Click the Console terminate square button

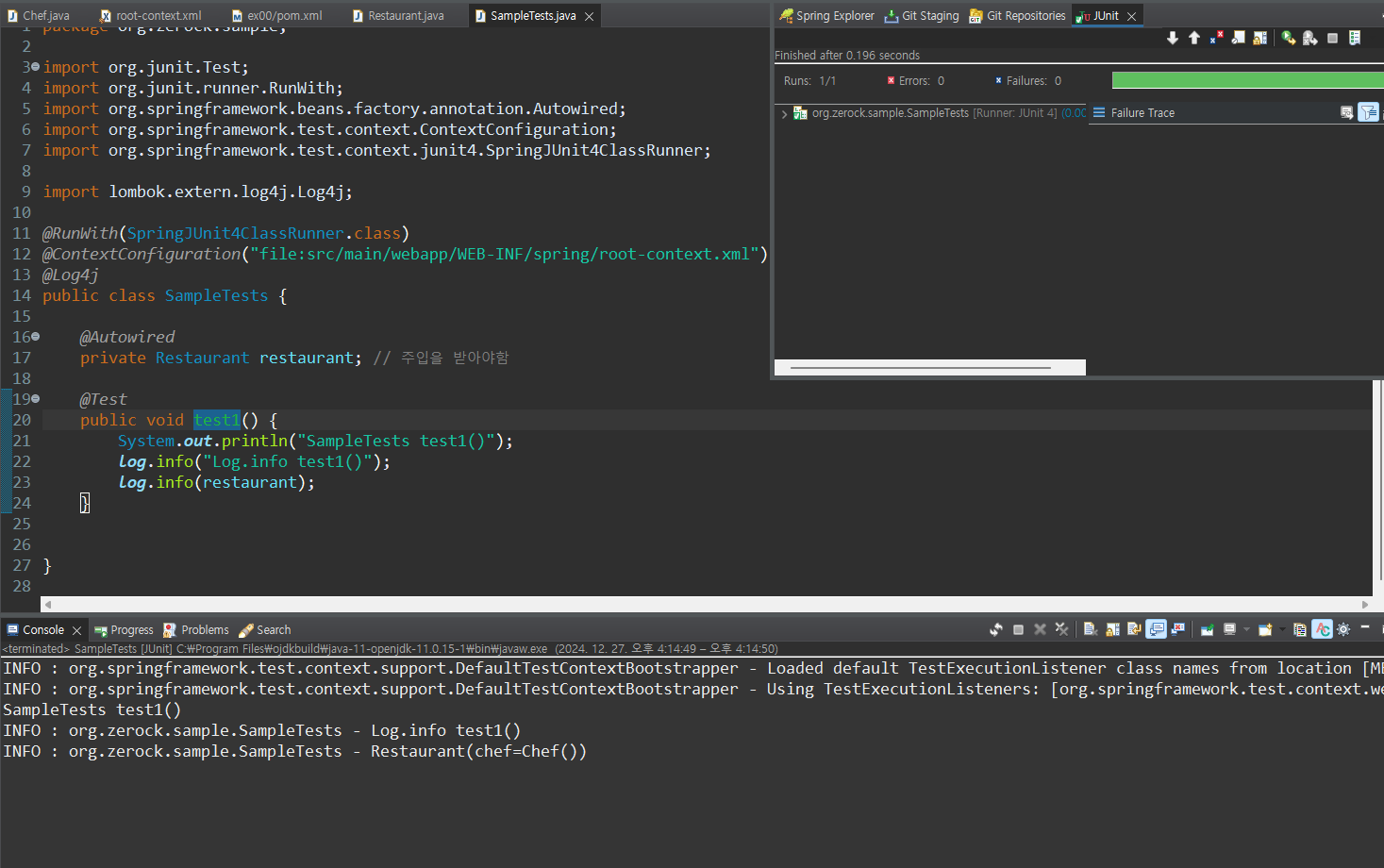tap(1018, 629)
